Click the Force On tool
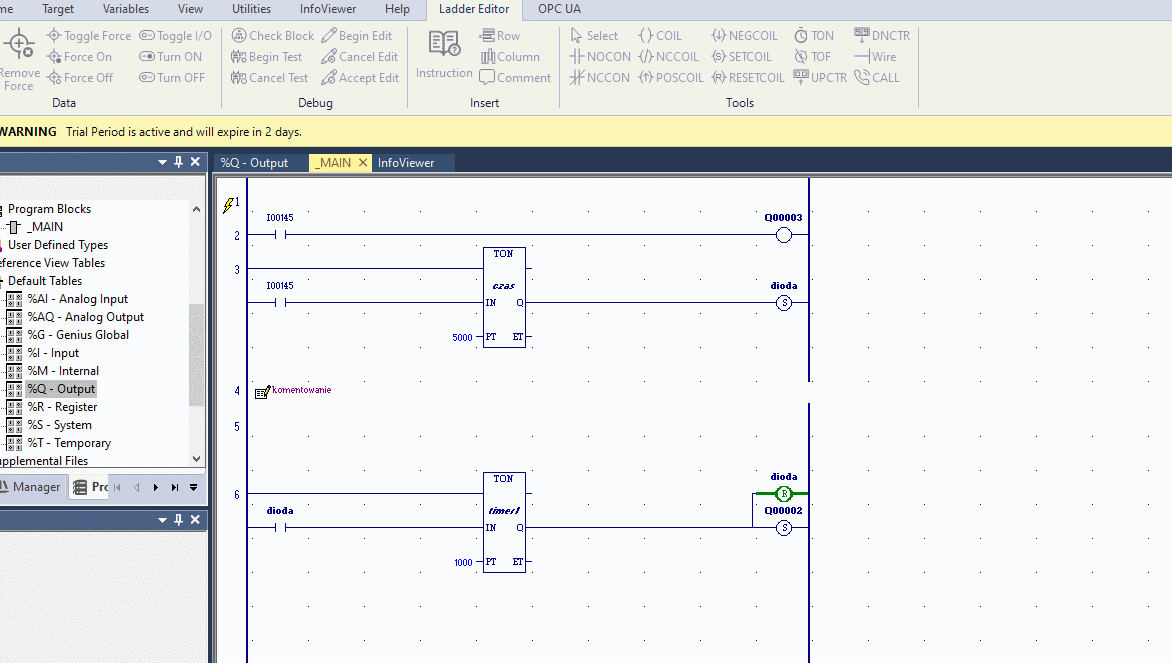 tap(79, 57)
